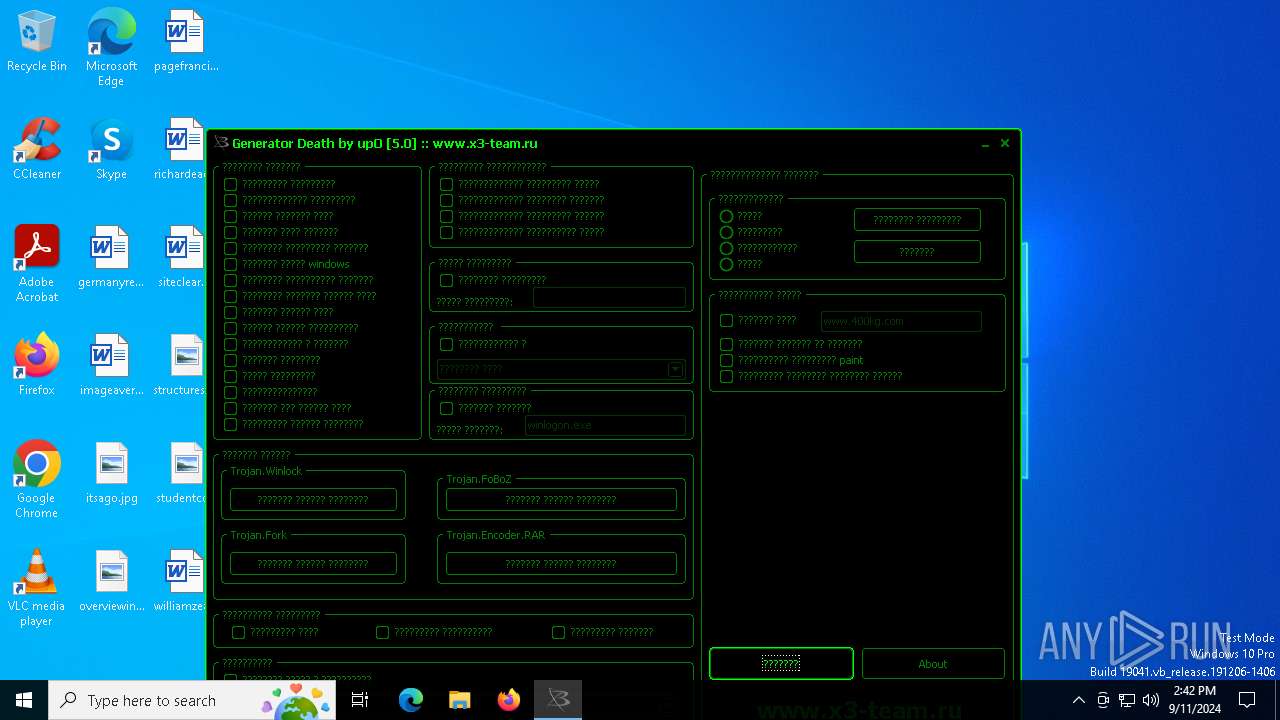This screenshot has width=1280, height=720.
Task: Open Firefox from the taskbar
Action: 508,700
